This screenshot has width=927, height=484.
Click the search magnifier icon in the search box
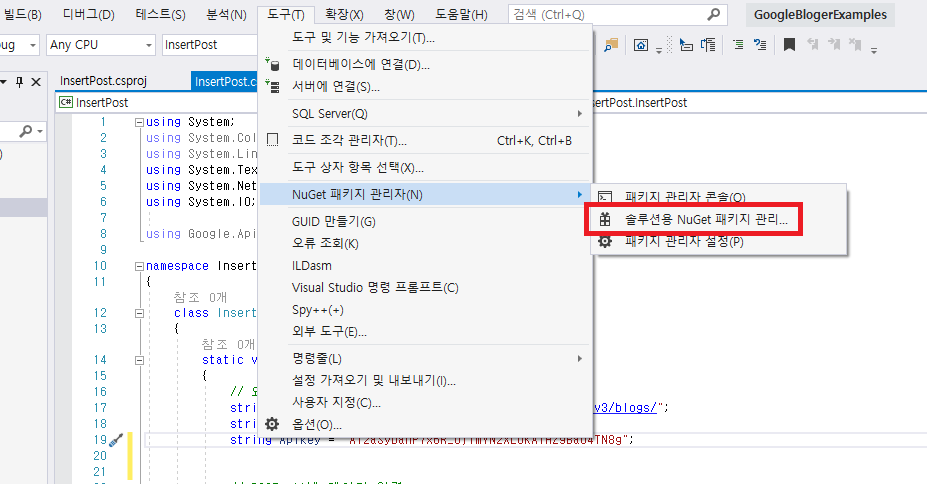coord(714,14)
